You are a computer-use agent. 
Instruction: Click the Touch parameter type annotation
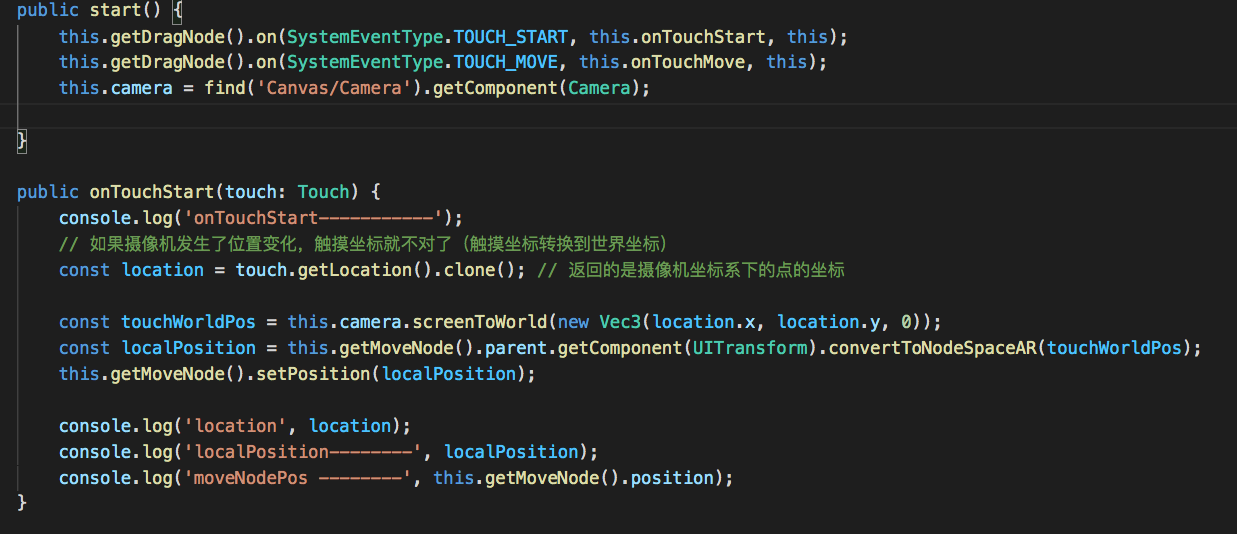tap(323, 192)
